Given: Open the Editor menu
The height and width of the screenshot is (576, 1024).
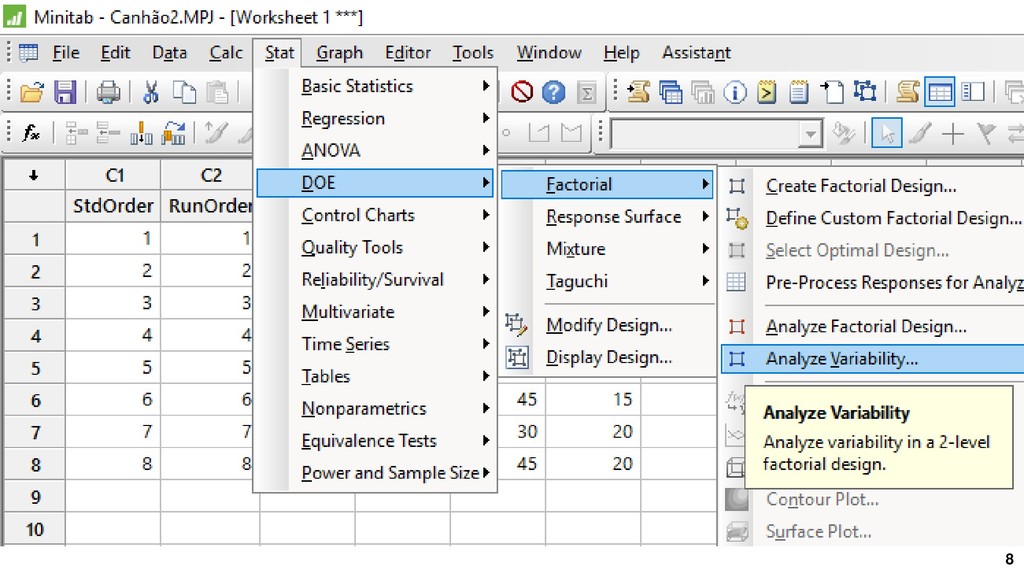Looking at the screenshot, I should (x=408, y=52).
